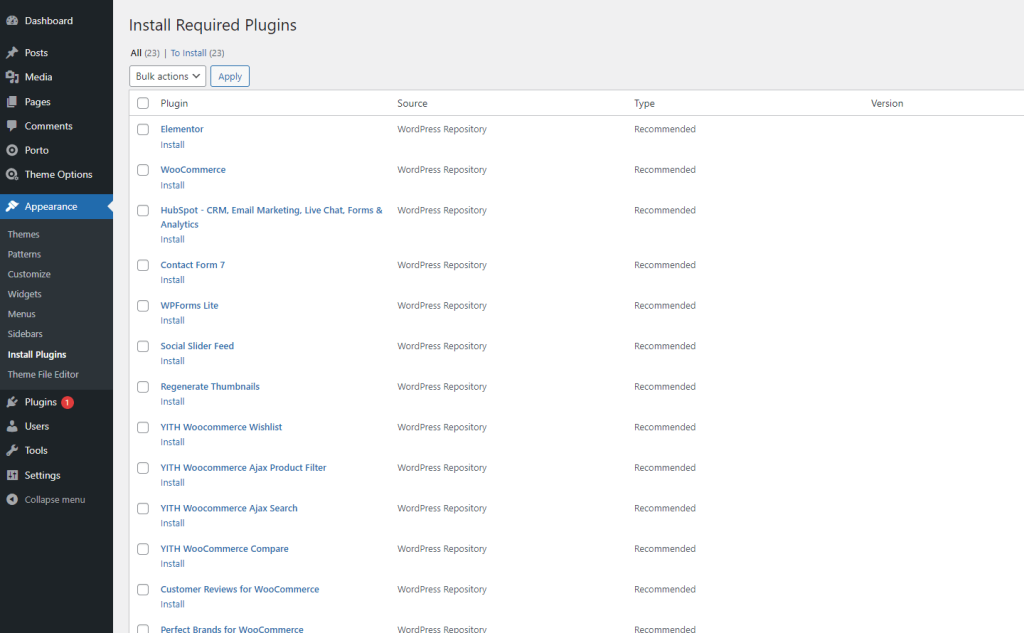Open Patterns in Appearance submenu

click(x=24, y=254)
